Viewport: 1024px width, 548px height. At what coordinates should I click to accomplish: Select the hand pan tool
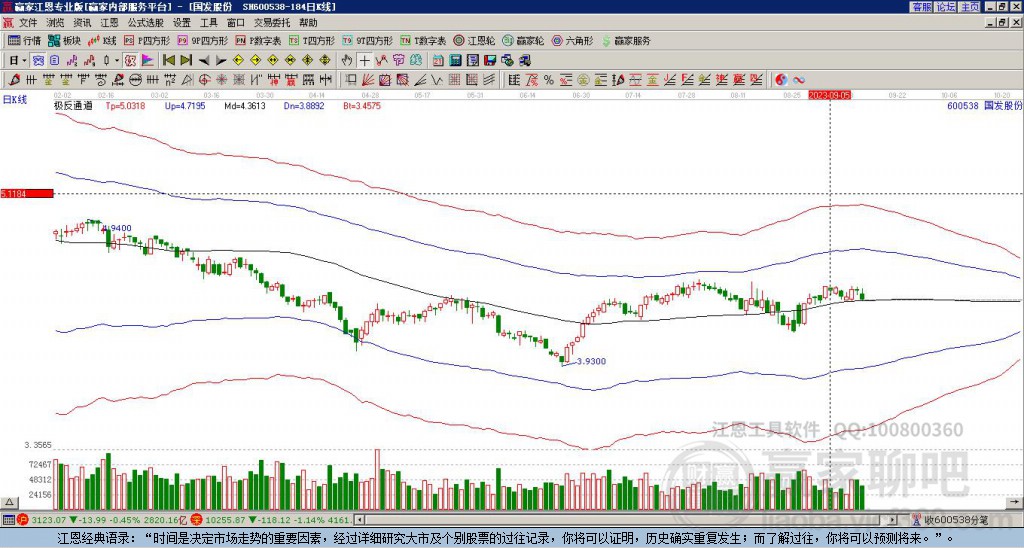(347, 60)
